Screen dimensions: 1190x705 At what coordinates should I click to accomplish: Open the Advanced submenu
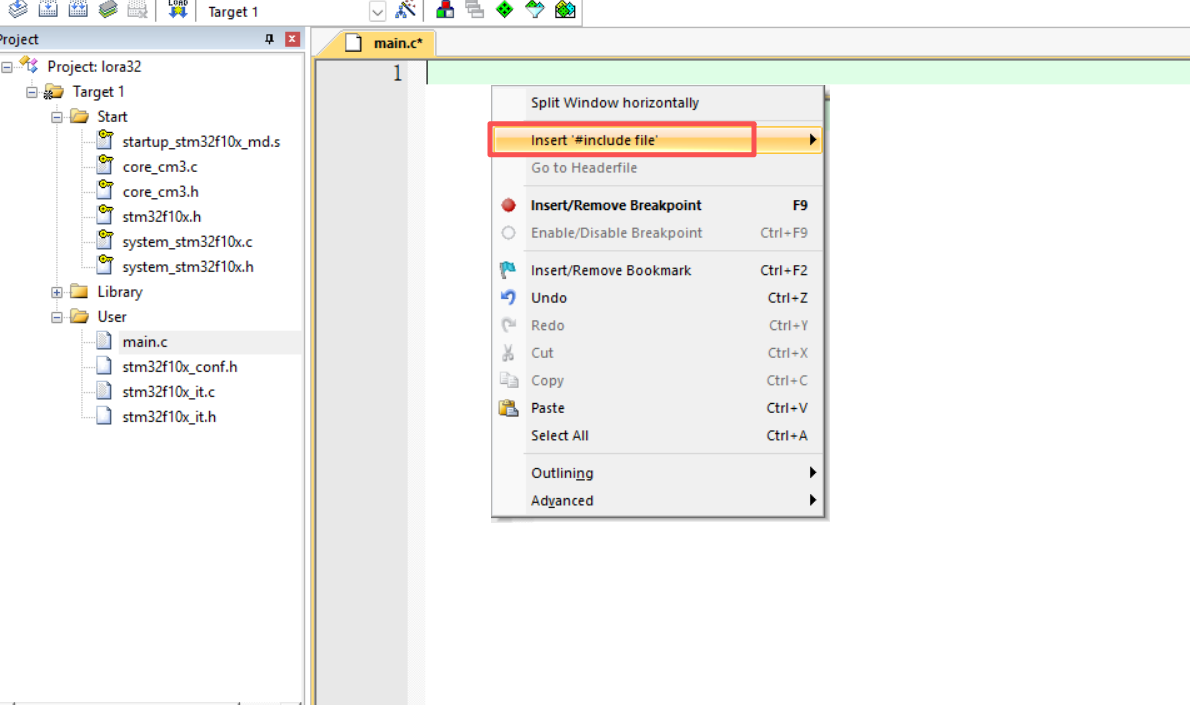pyautogui.click(x=657, y=501)
